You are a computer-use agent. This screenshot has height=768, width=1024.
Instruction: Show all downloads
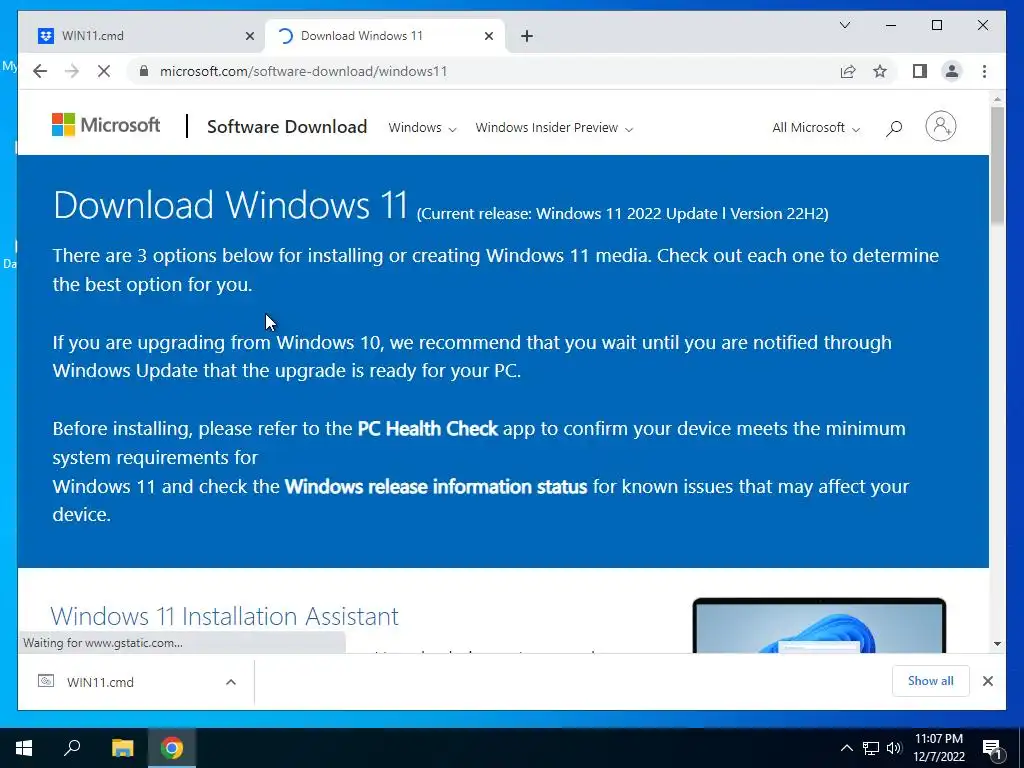pyautogui.click(x=930, y=680)
